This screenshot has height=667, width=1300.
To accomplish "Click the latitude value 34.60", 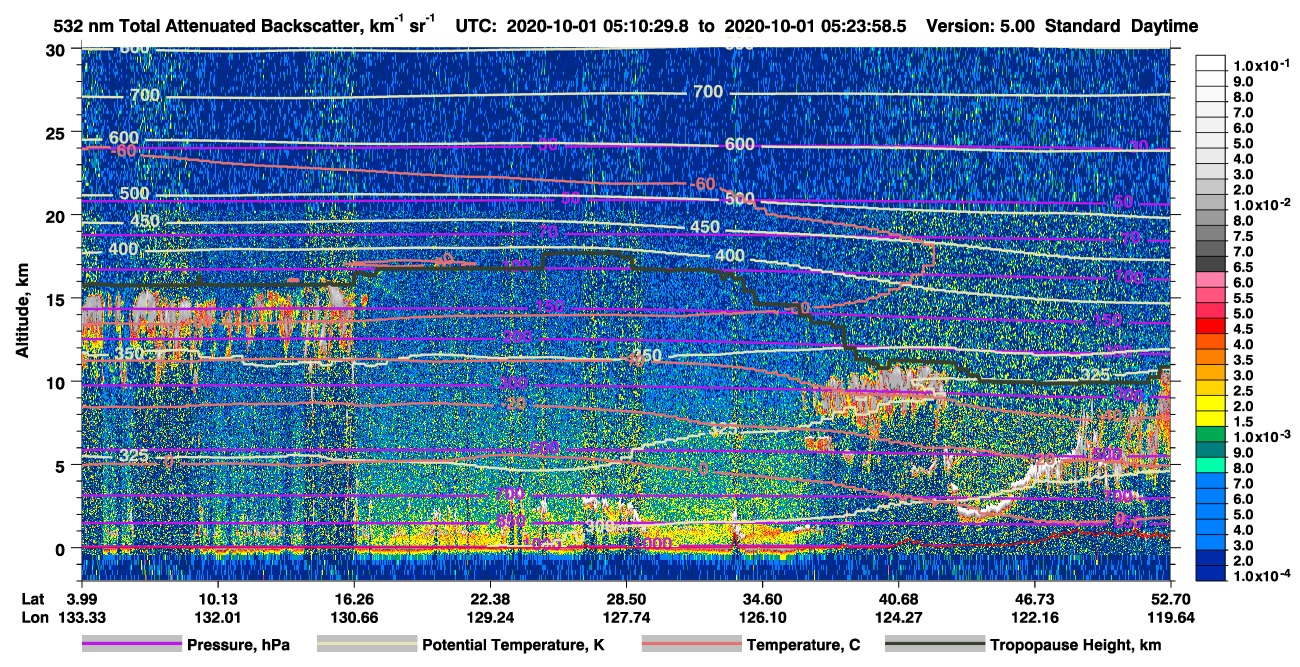I will click(x=763, y=598).
